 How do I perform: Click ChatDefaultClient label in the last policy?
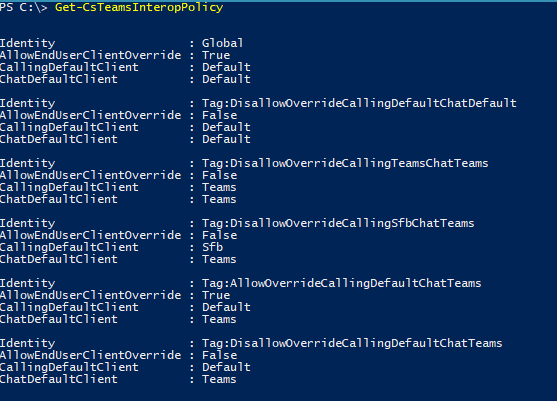tap(59, 379)
